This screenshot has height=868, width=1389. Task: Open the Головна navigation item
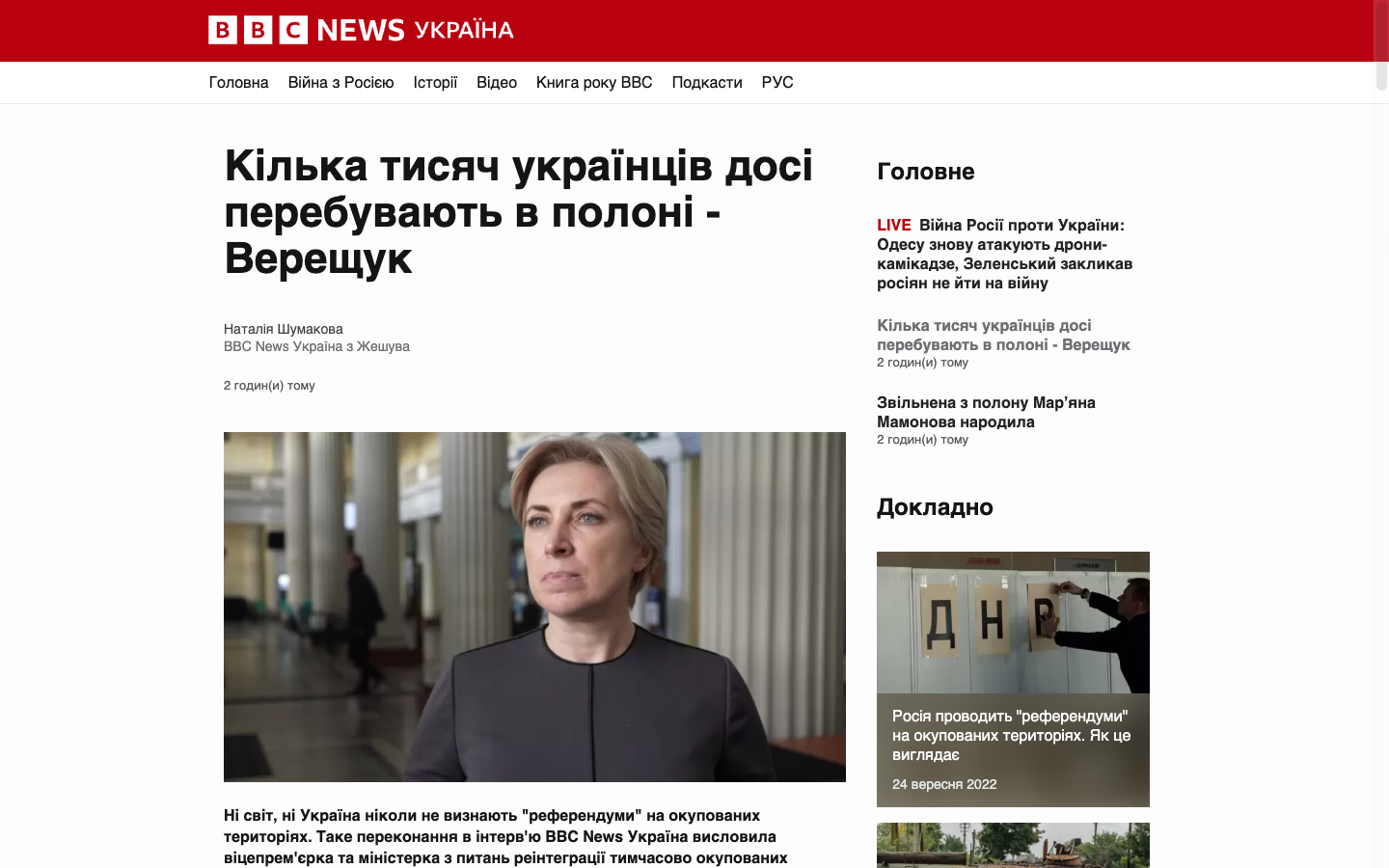(238, 83)
